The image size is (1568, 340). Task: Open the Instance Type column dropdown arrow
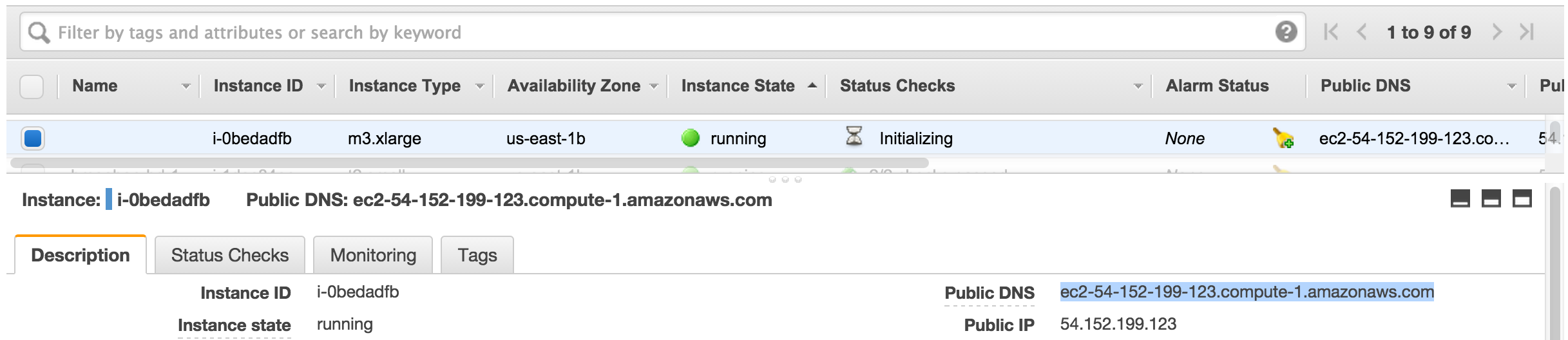click(479, 86)
